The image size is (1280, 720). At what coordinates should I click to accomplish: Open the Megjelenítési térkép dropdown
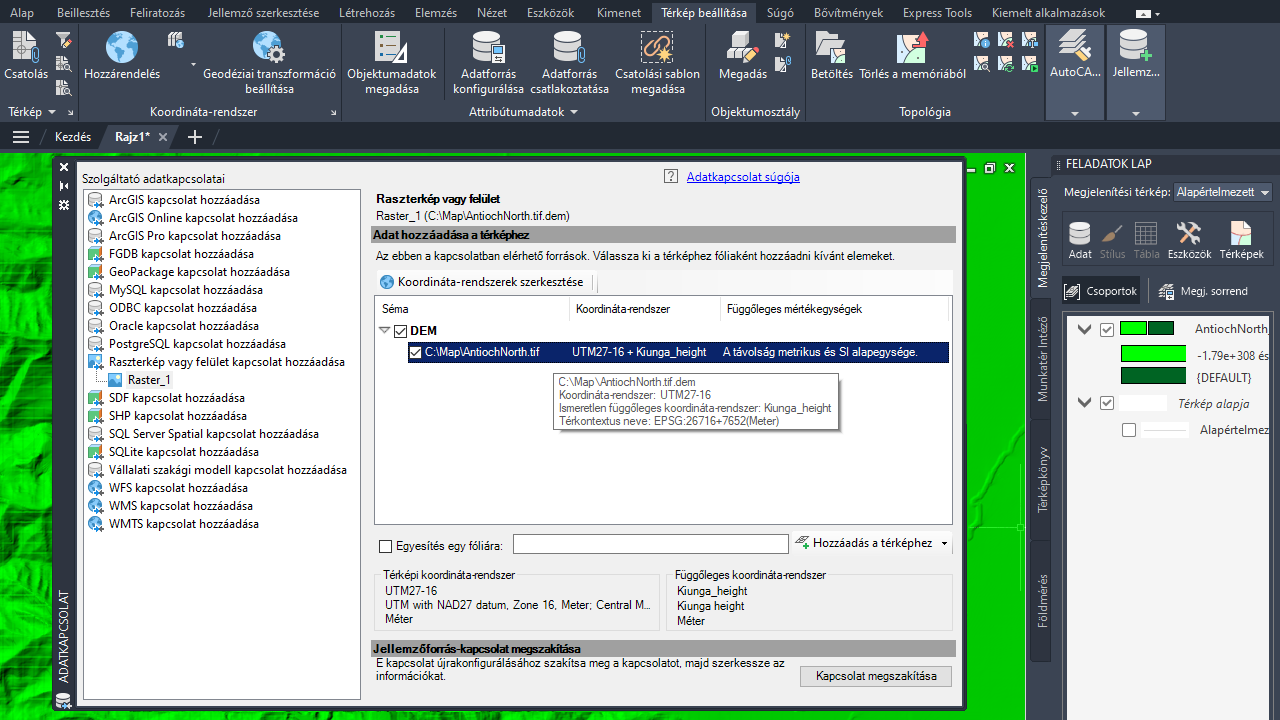pos(1224,192)
